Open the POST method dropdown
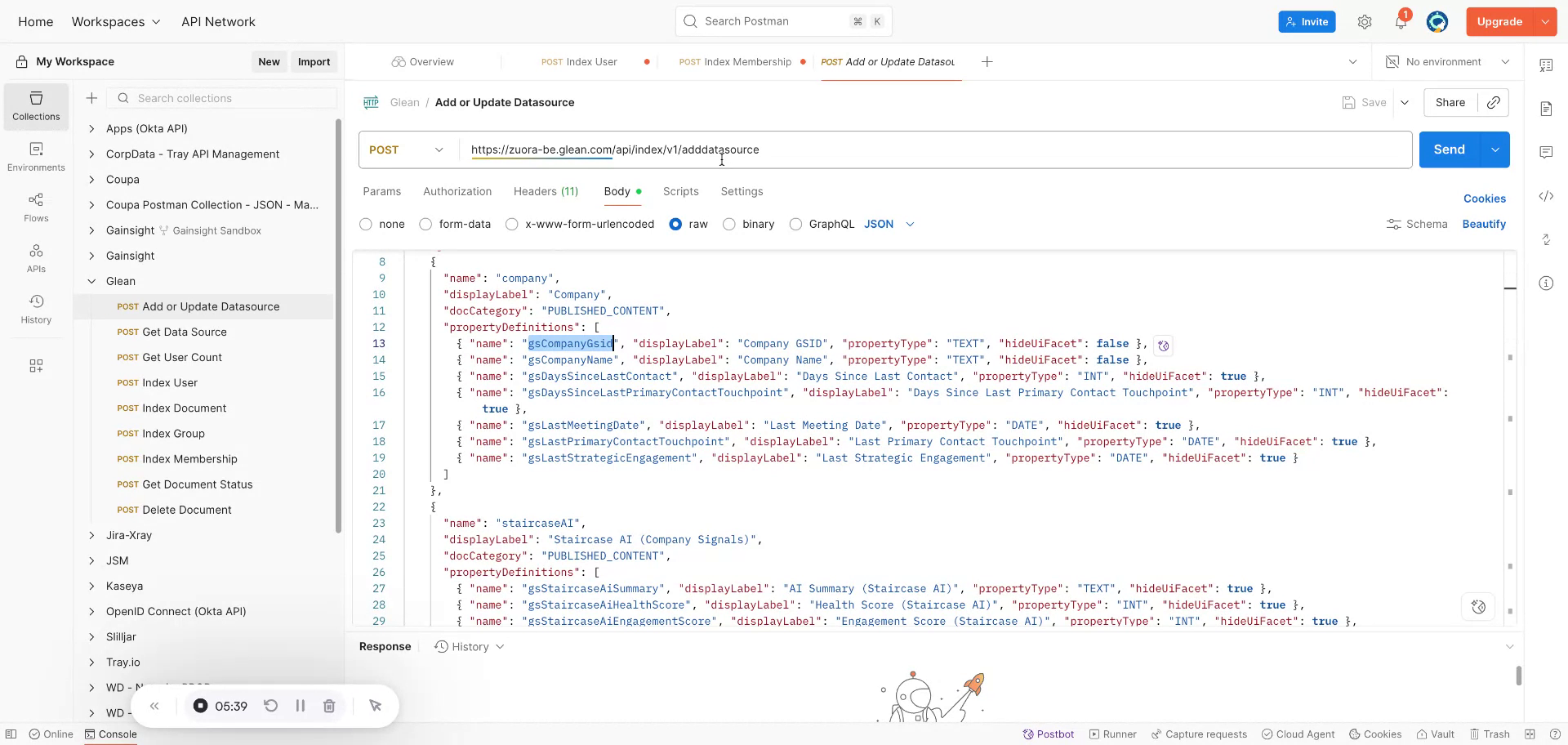Screen dimensions: 1568x745 tap(406, 149)
